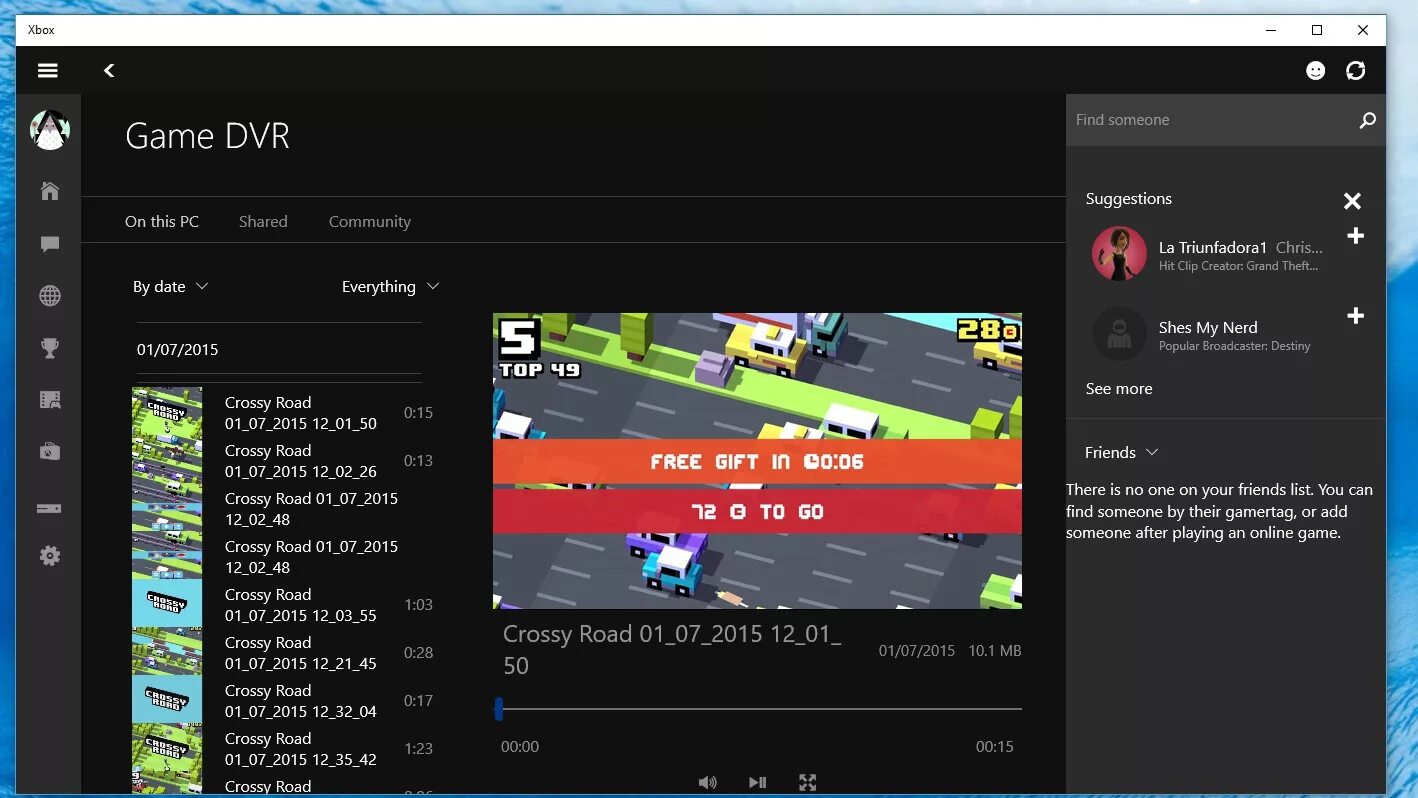1418x798 pixels.
Task: Click the play/pause playback button
Action: click(757, 782)
